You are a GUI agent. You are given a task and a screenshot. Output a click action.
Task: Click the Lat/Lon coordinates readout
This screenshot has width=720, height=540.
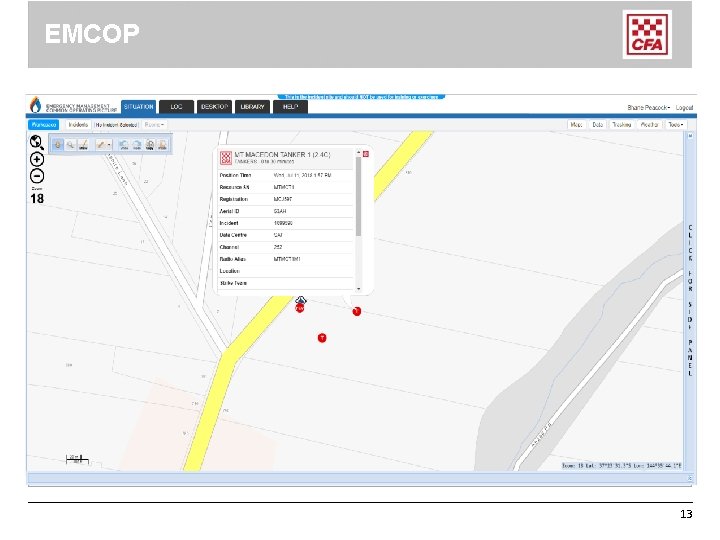pos(622,466)
